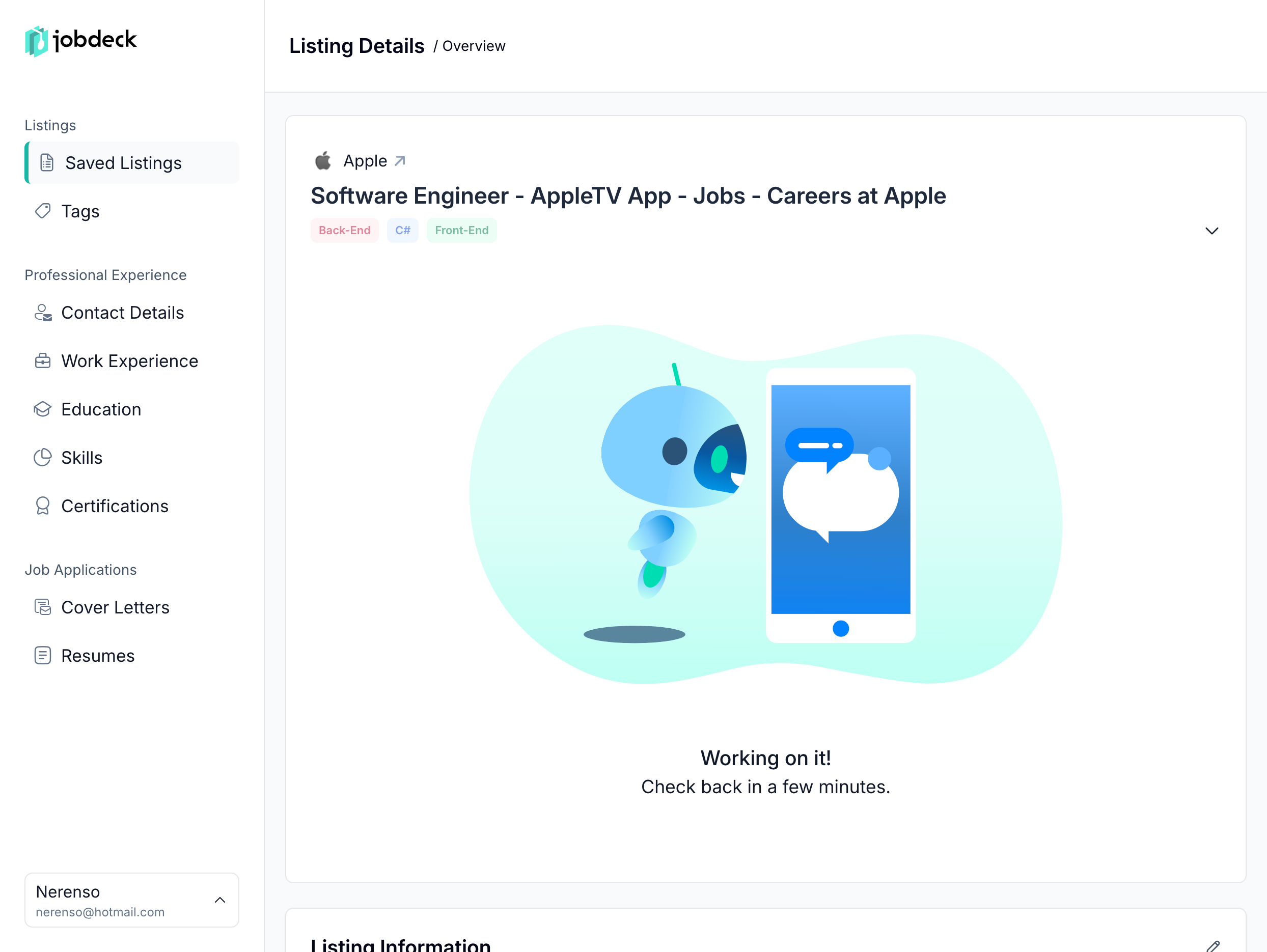This screenshot has height=952, width=1267.
Task: Navigate to Education
Action: [132, 409]
